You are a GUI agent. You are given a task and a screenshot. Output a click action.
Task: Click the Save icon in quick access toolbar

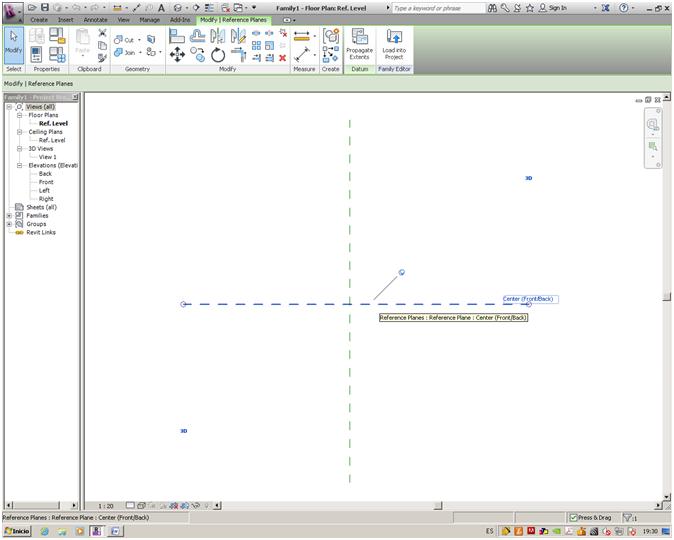[x=45, y=7]
